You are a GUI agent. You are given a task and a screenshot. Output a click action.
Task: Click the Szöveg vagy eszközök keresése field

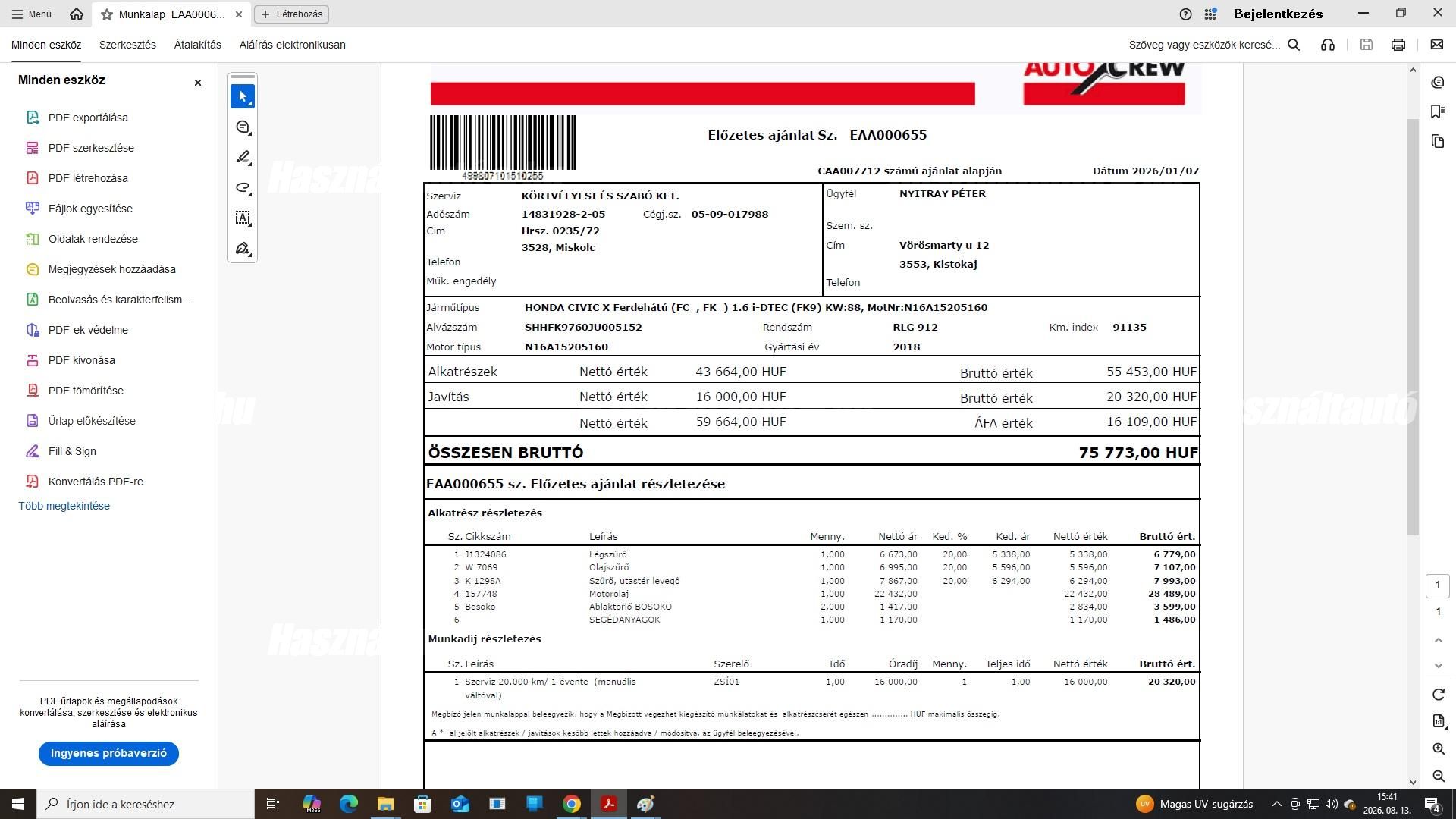click(x=1204, y=45)
